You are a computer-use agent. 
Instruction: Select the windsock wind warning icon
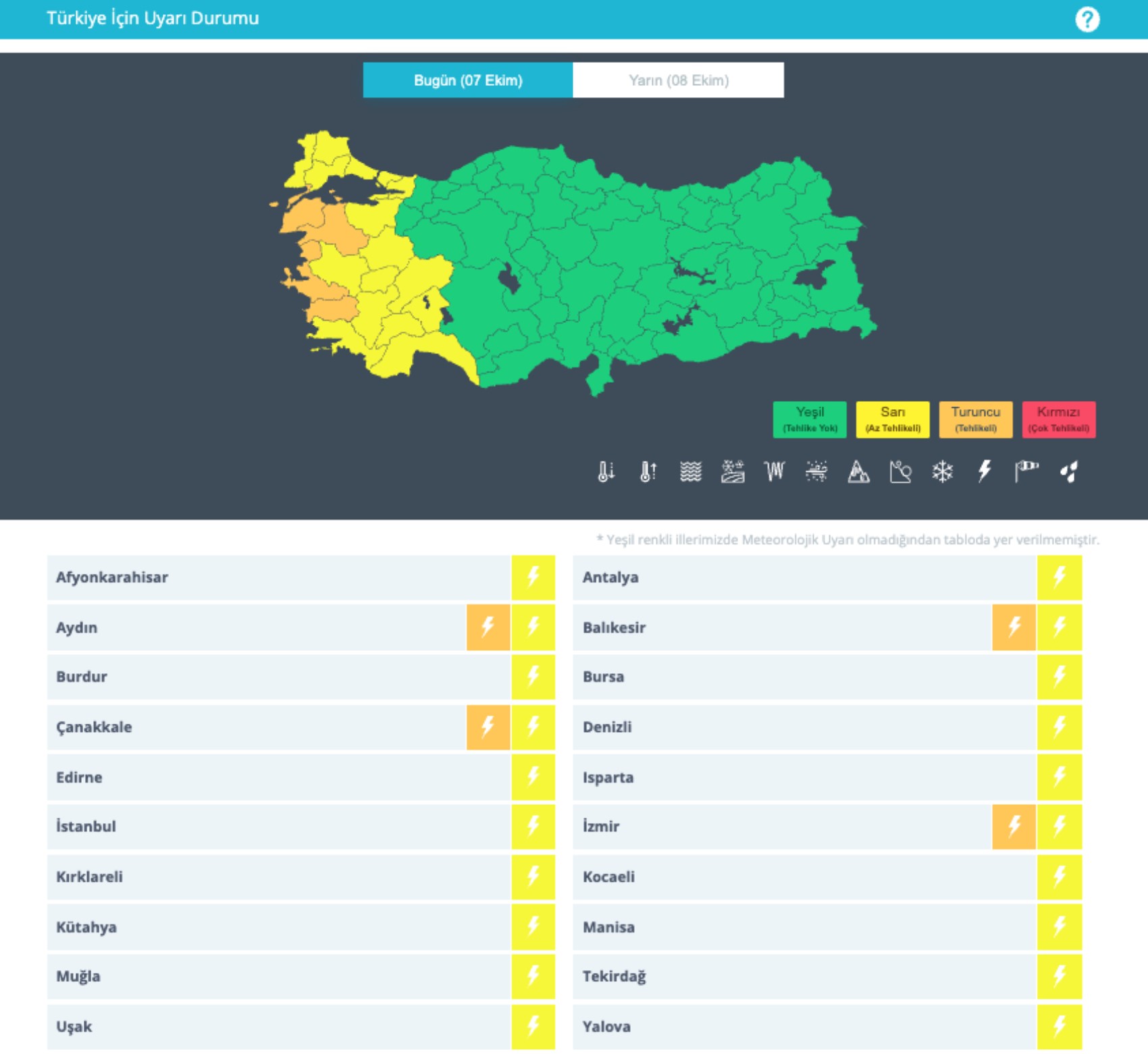click(1026, 471)
